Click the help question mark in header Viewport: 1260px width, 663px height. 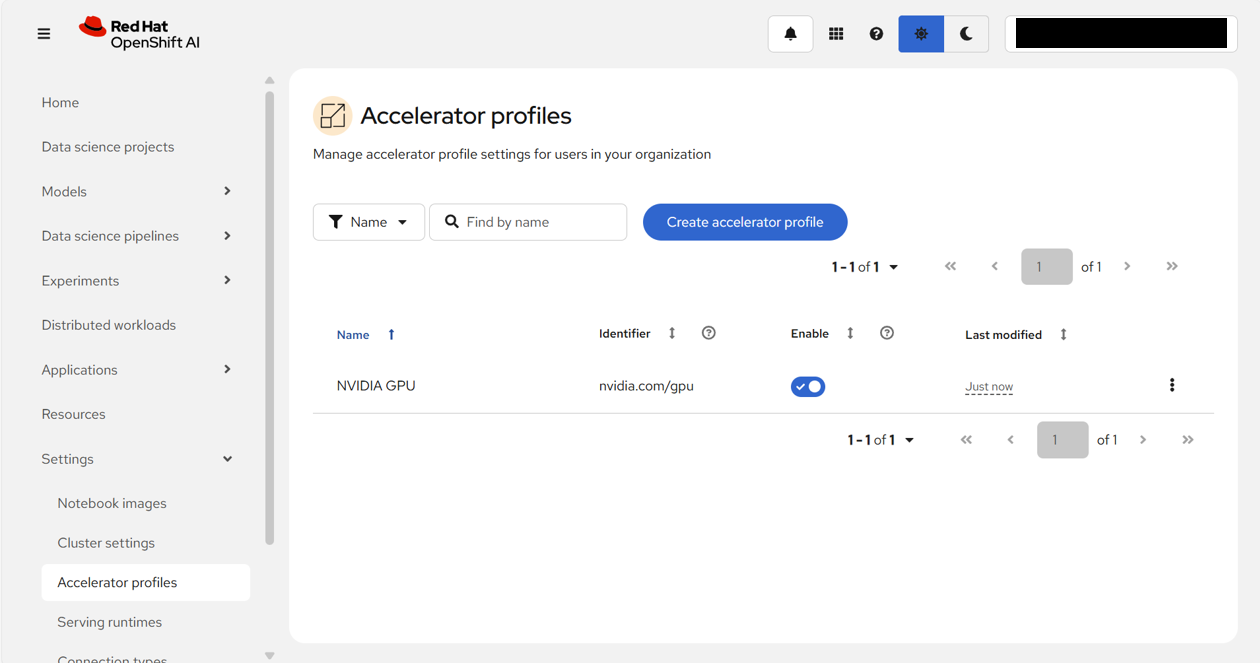(876, 34)
